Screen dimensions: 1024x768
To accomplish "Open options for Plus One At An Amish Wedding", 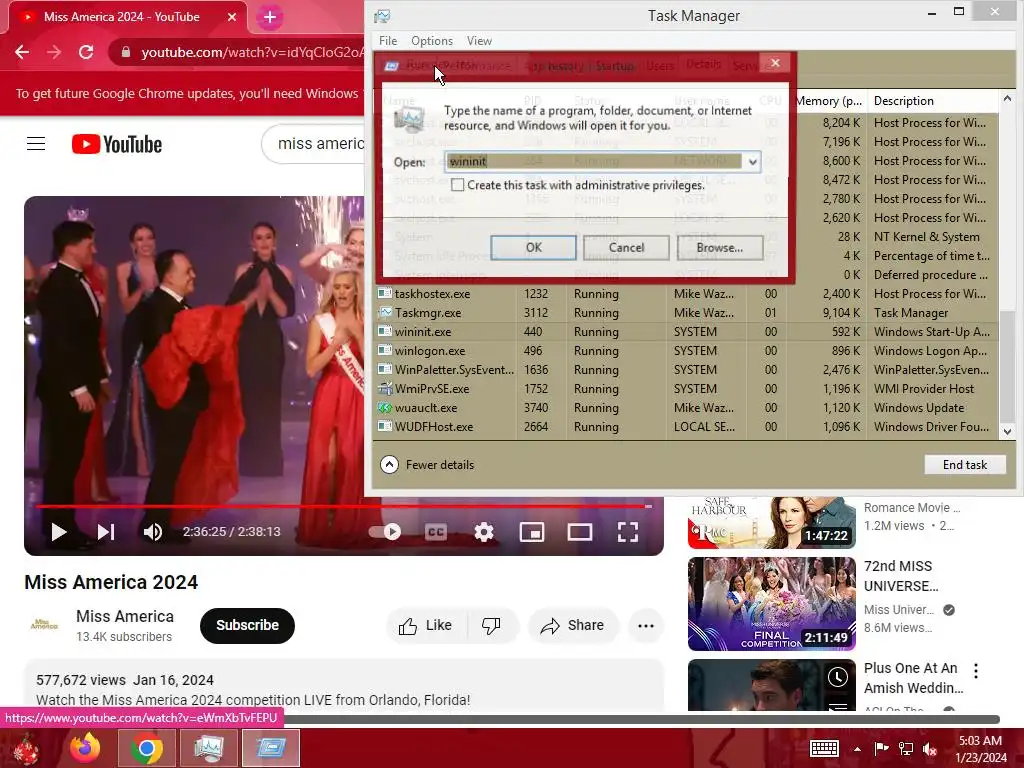I will point(976,671).
